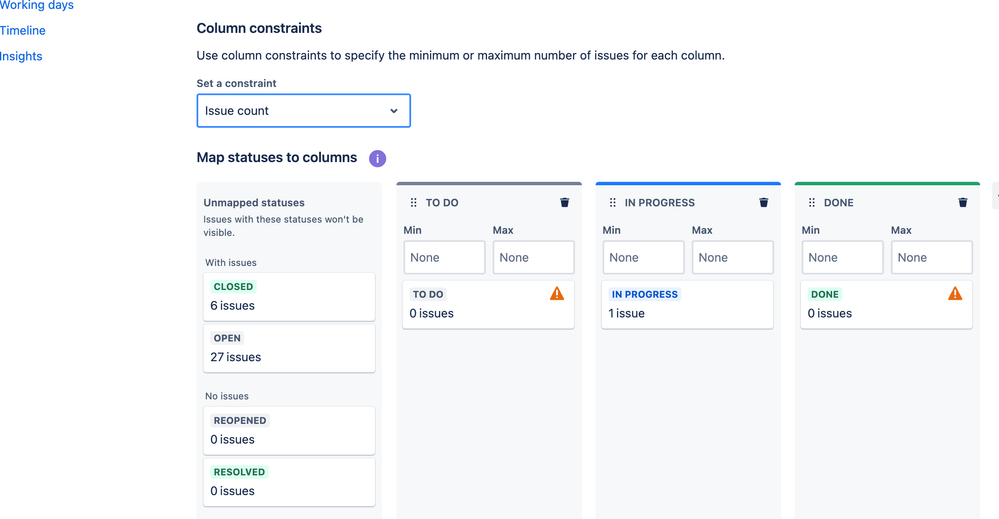The height and width of the screenshot is (519, 999).
Task: Click the trash icon on TO DO column
Action: tap(565, 202)
